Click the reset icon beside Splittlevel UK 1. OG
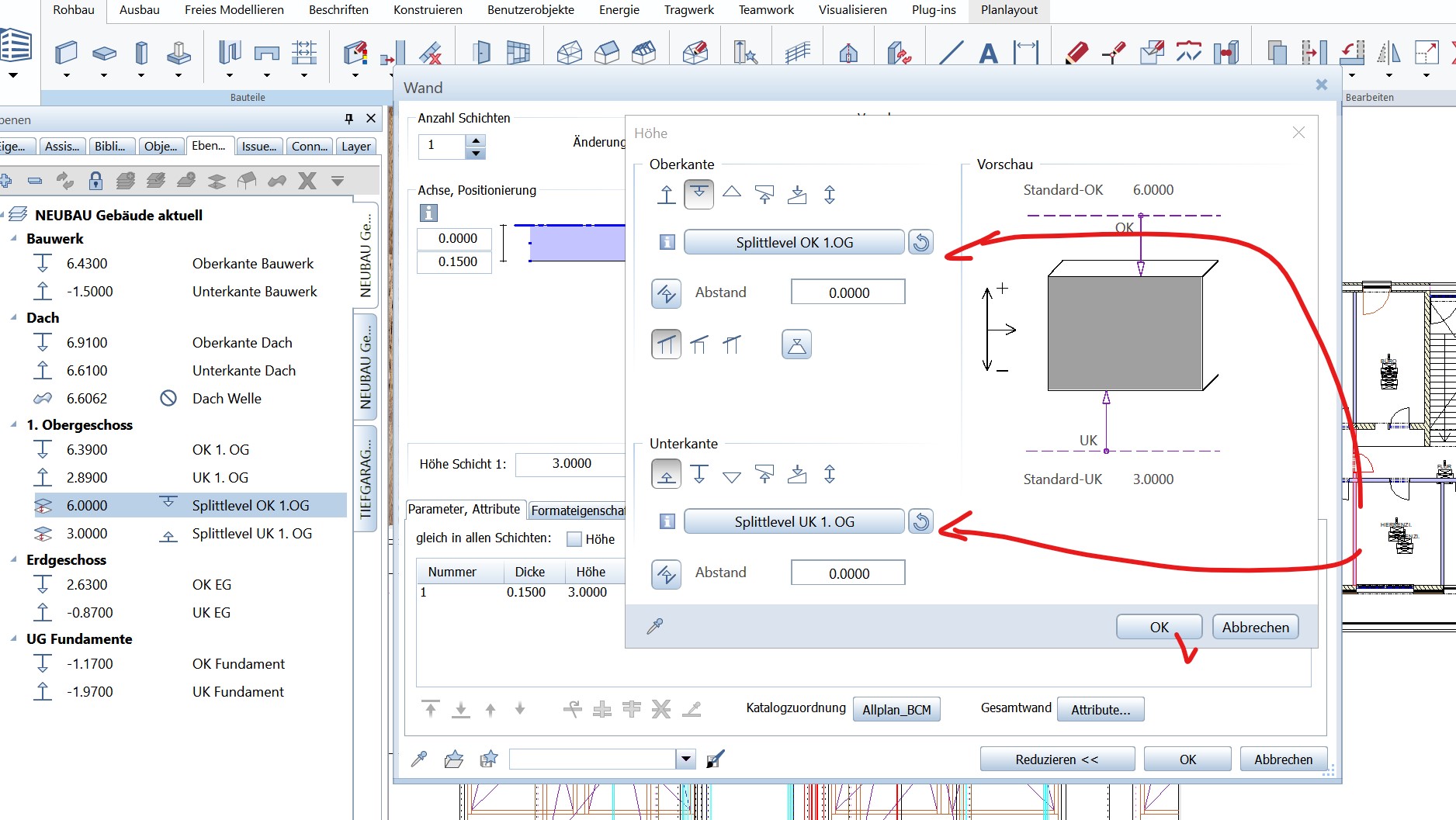The image size is (1456, 820). [921, 521]
